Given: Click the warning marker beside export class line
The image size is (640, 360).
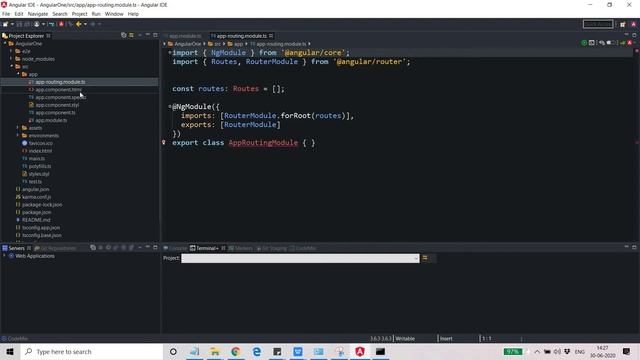Looking at the screenshot, I should (x=164, y=142).
